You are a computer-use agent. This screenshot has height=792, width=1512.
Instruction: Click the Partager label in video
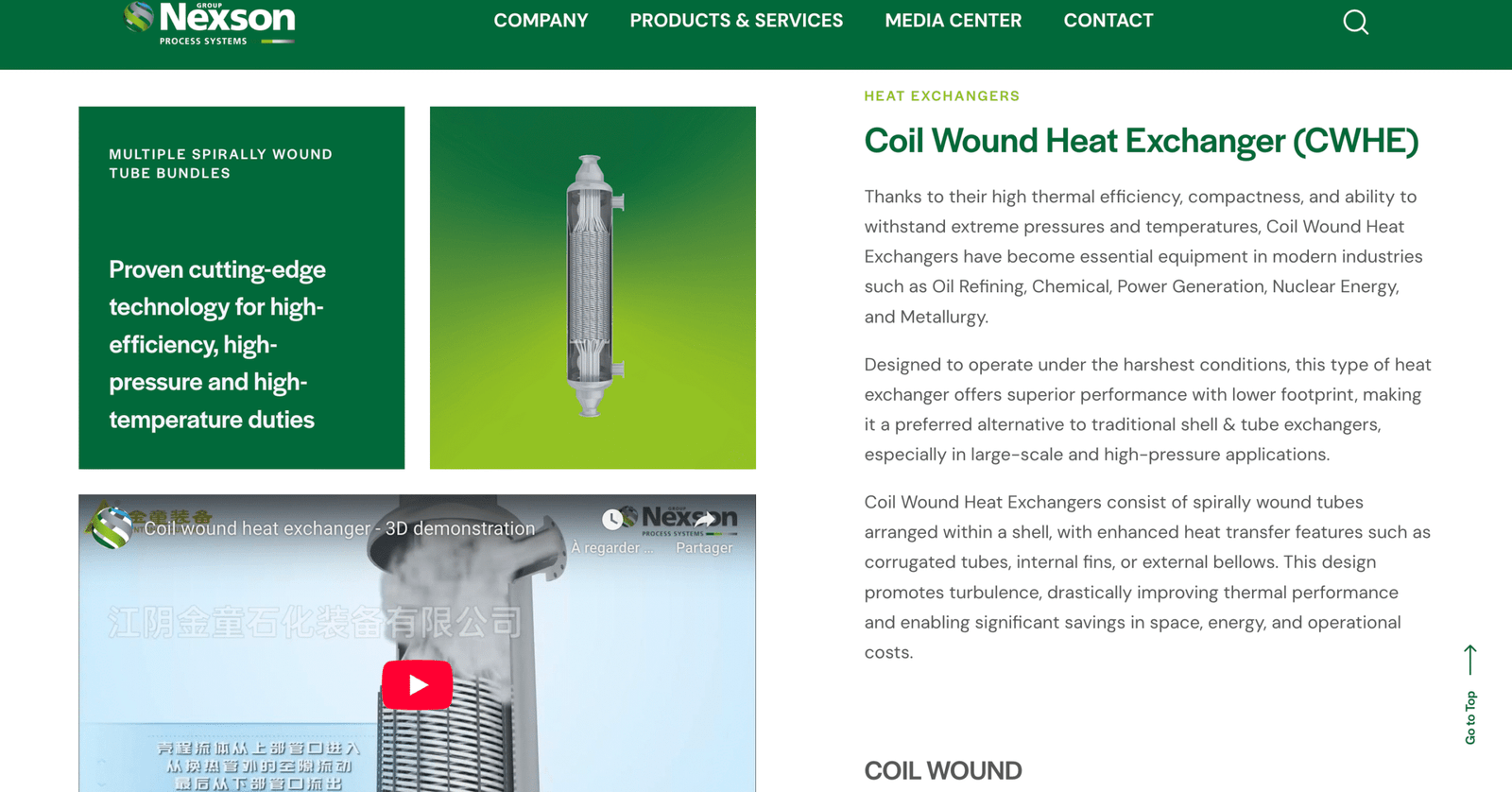tap(704, 547)
